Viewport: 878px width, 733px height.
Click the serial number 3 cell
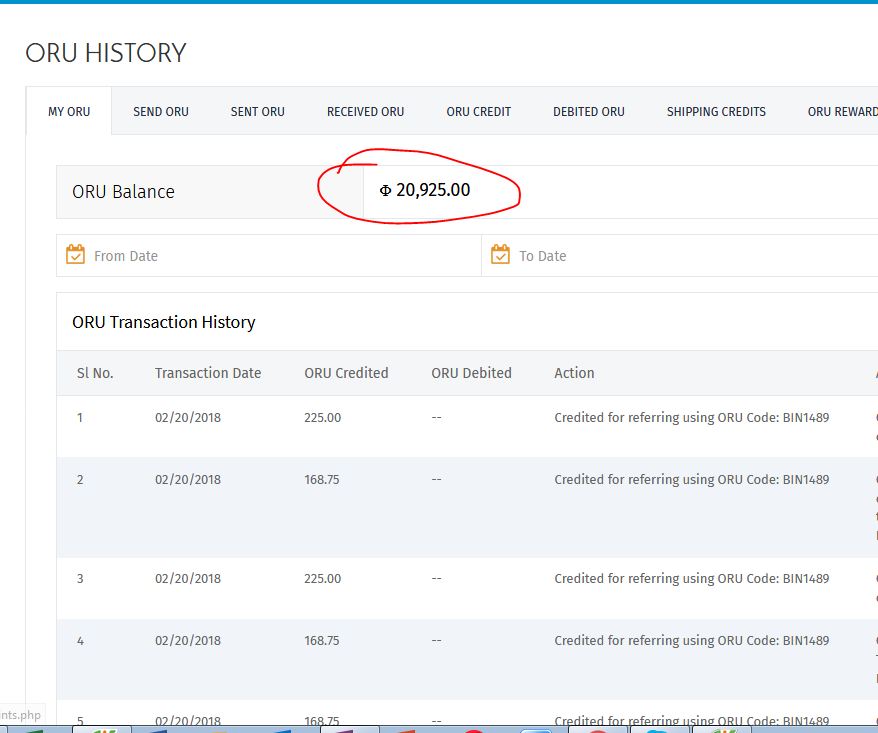80,578
